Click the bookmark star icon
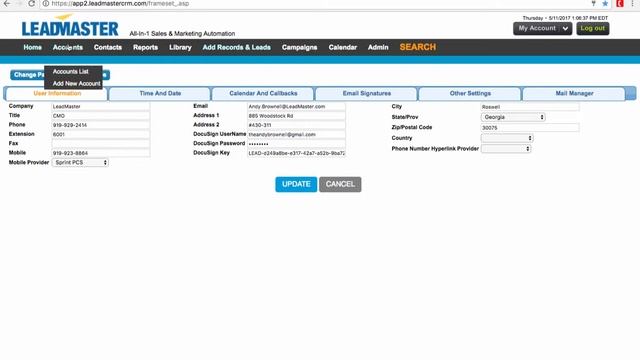640x360 pixels. [x=605, y=4]
